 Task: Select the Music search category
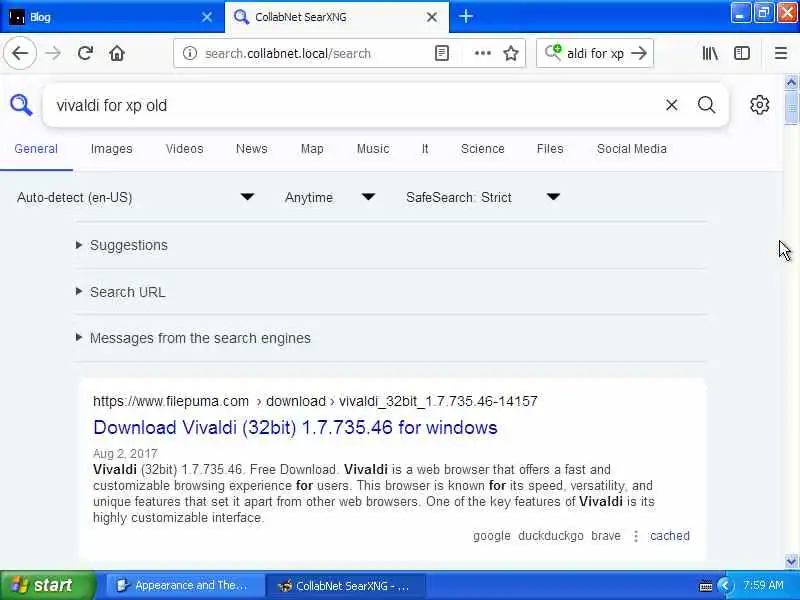click(372, 148)
